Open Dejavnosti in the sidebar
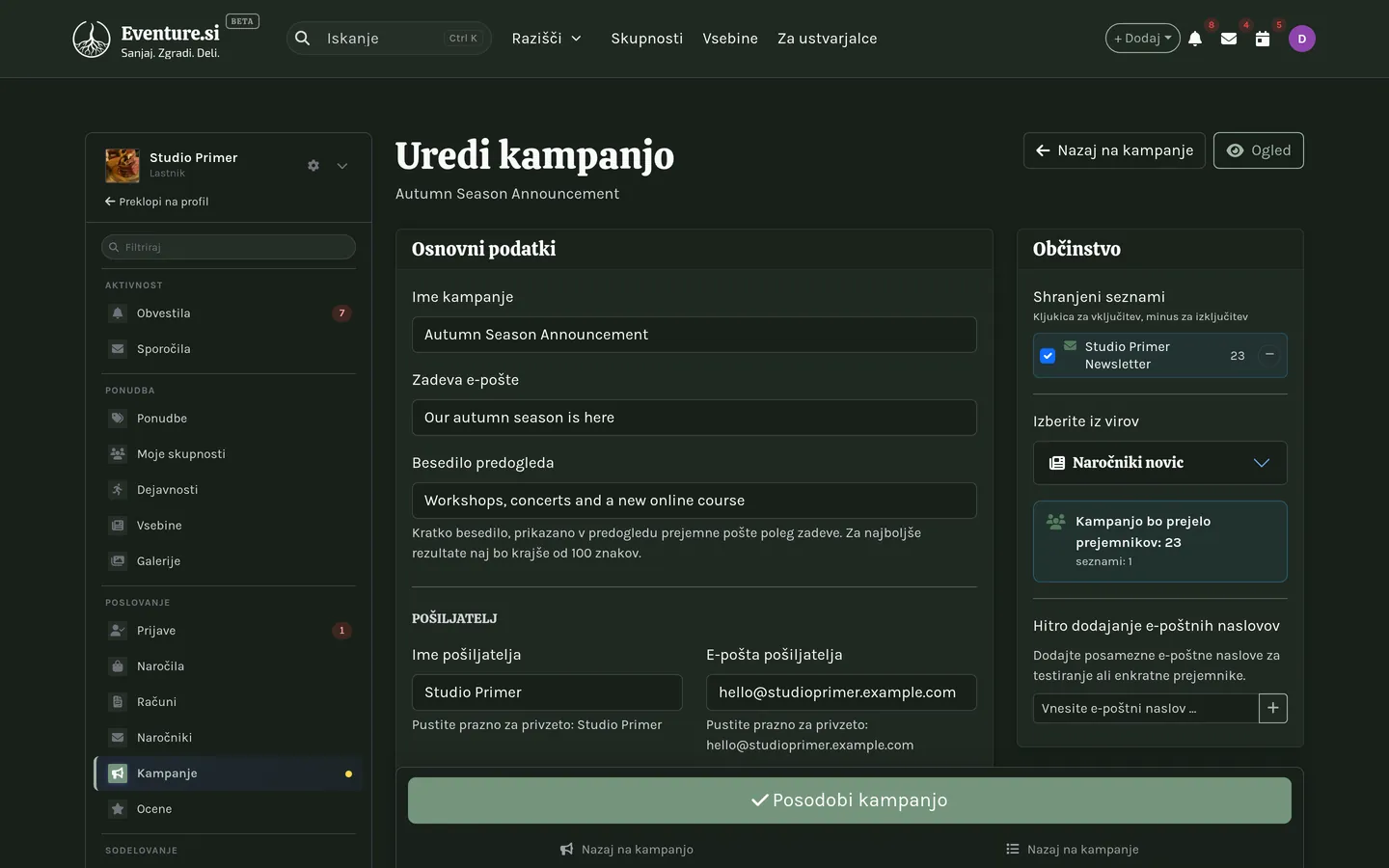This screenshot has height=868, width=1389. point(229,490)
